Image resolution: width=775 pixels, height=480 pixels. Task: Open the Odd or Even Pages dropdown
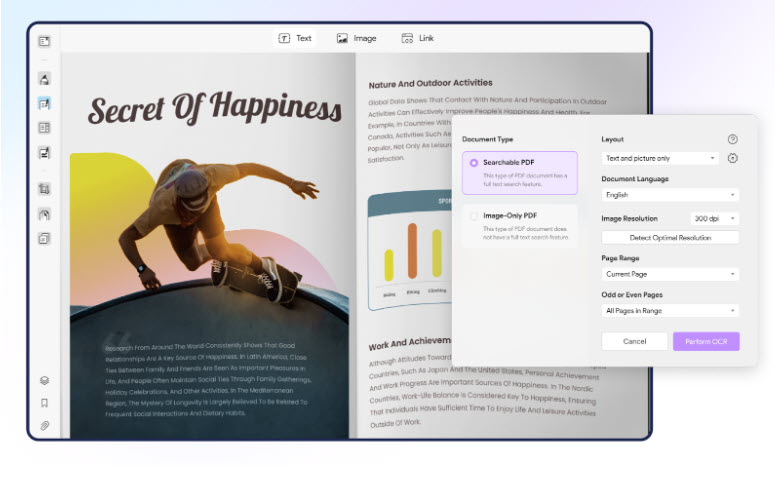point(670,311)
